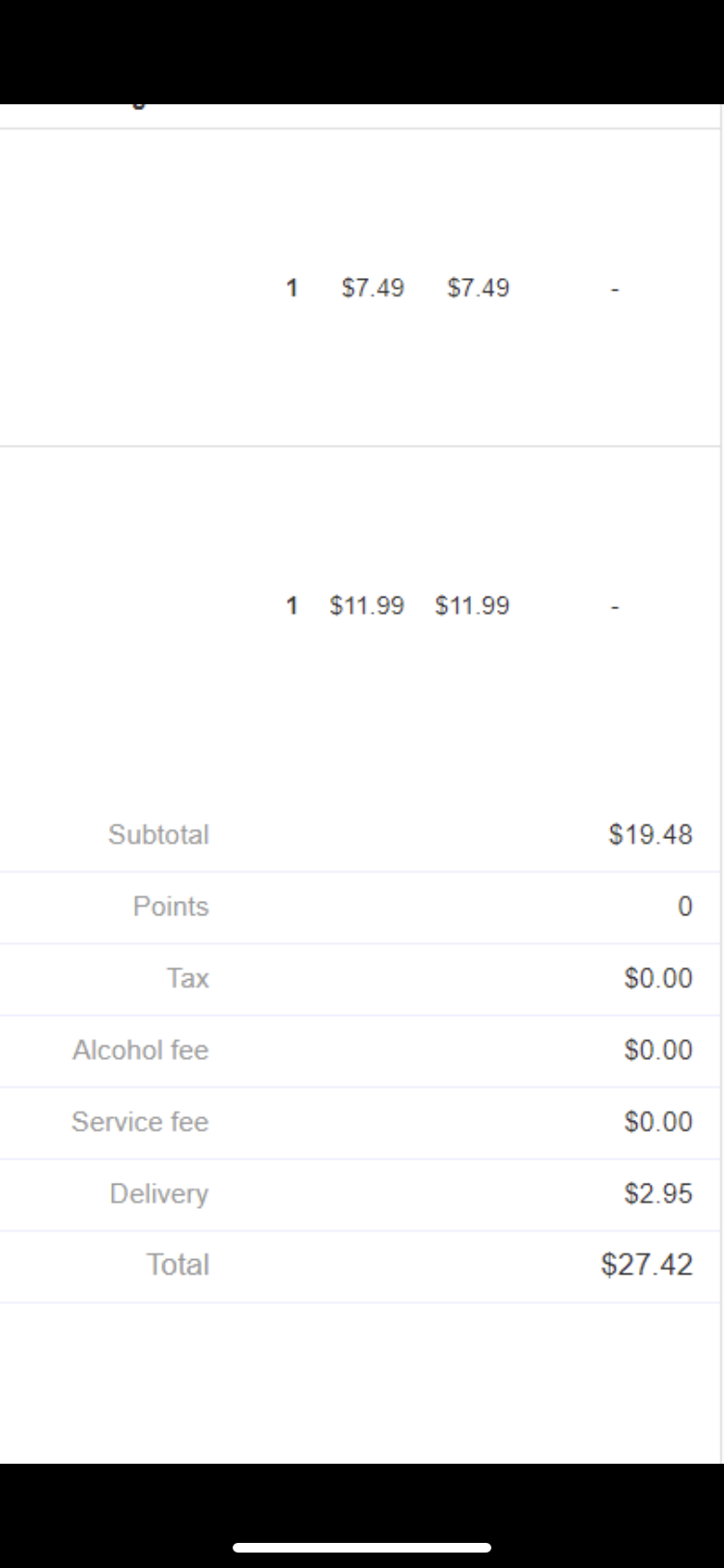Click the Tax amount $0.00
Viewport: 724px width, 1568px height.
(657, 978)
